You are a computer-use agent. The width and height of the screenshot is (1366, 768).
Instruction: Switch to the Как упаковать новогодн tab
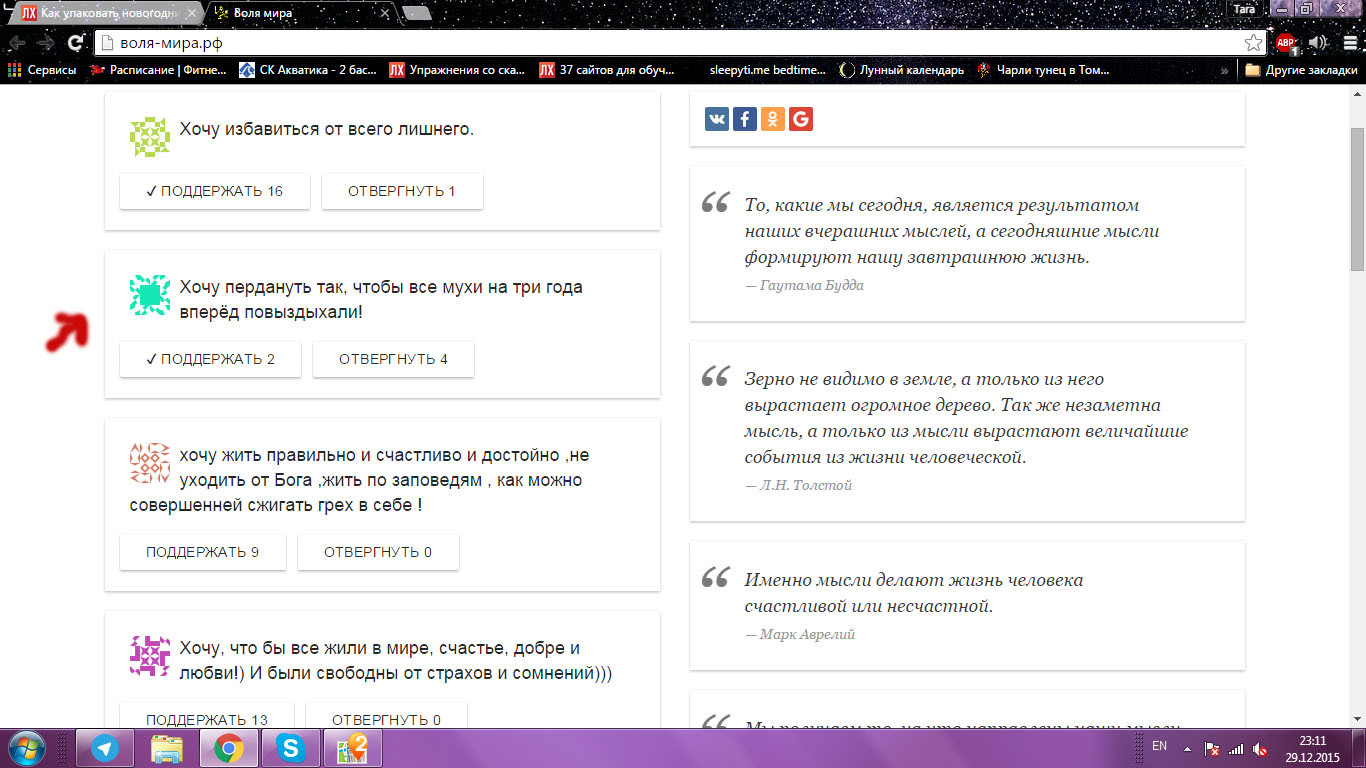[110, 13]
